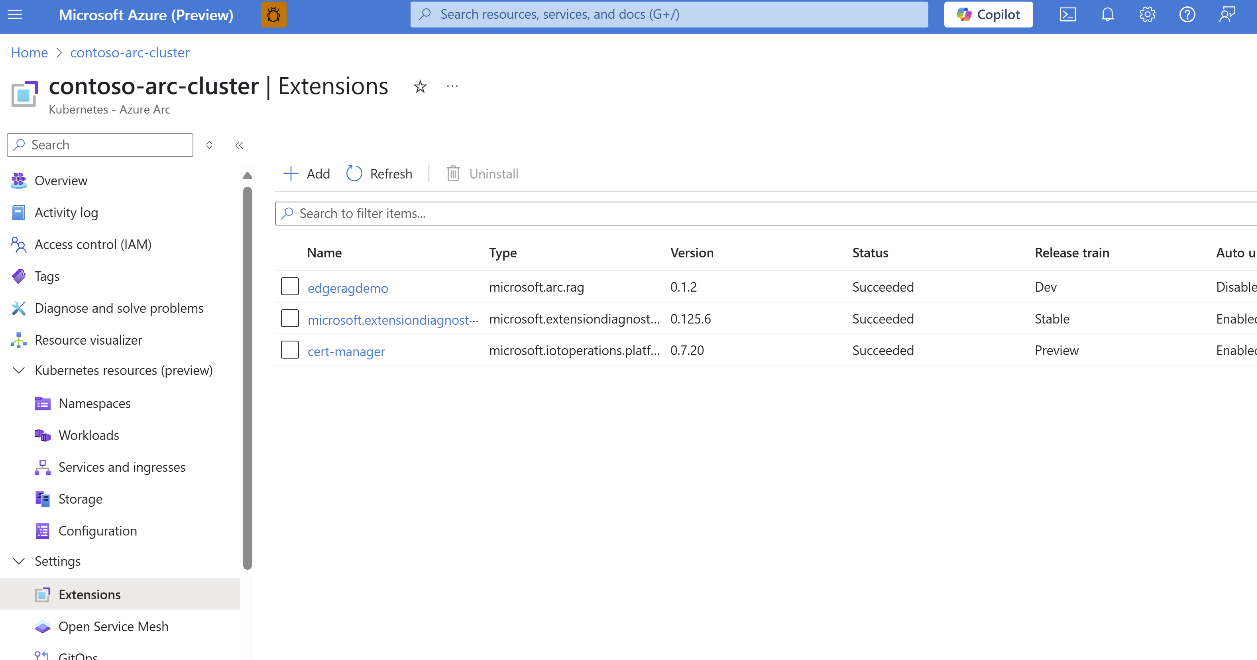Open Tags in the sidebar
The height and width of the screenshot is (660, 1257).
[47, 277]
